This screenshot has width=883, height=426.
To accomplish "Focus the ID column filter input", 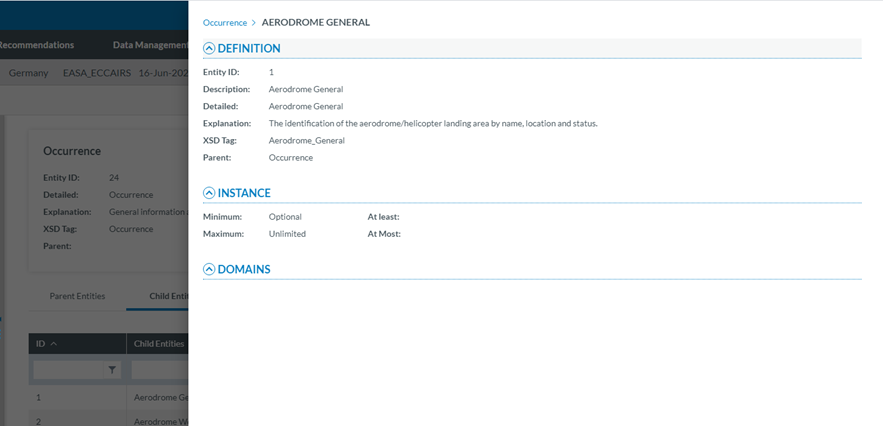I will (x=68, y=370).
